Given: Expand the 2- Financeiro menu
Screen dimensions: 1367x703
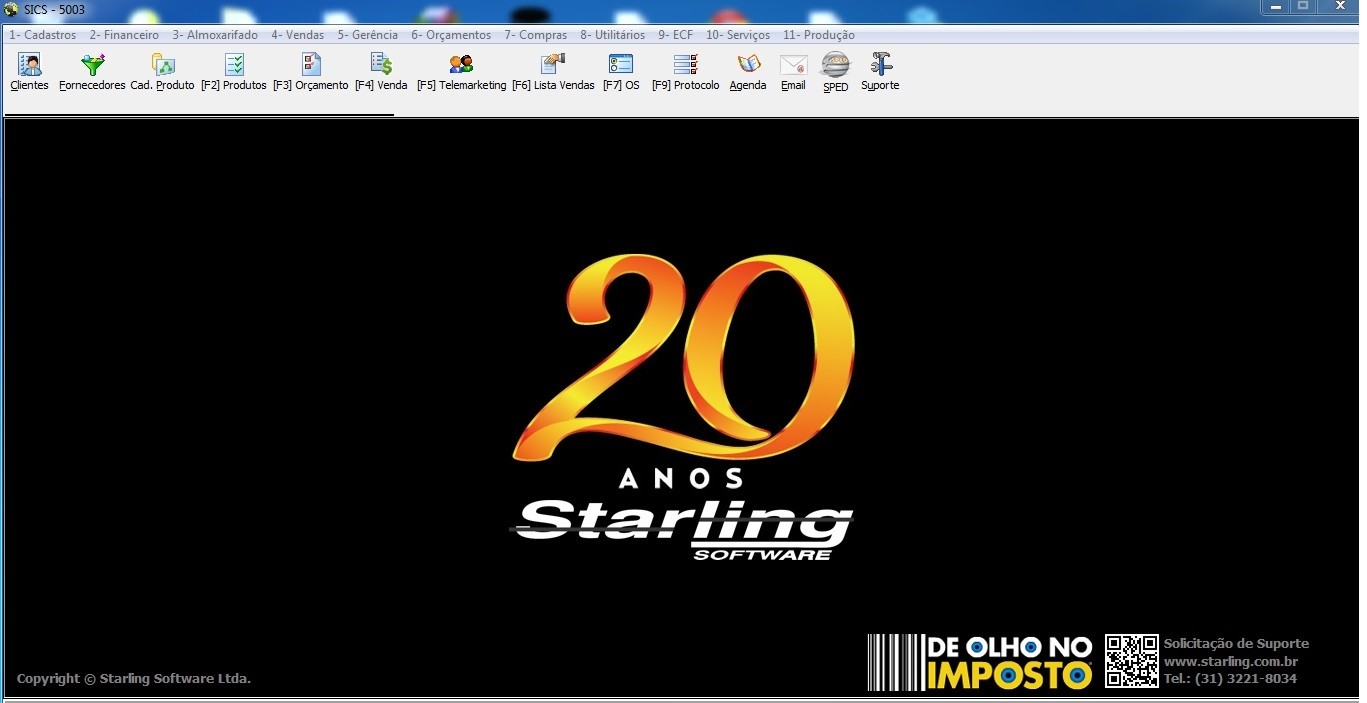Looking at the screenshot, I should [124, 35].
